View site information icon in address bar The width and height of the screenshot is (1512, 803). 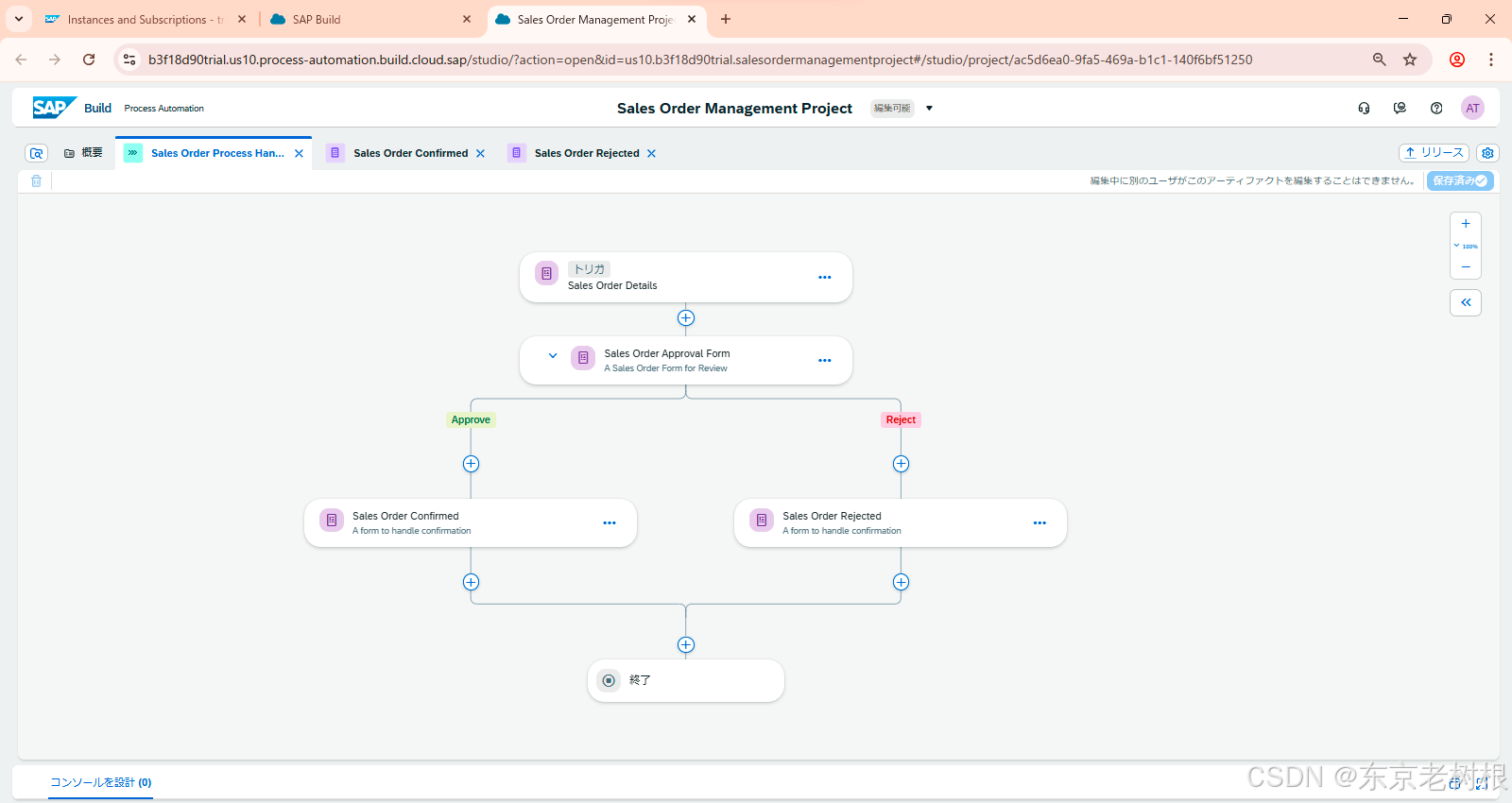(x=129, y=60)
